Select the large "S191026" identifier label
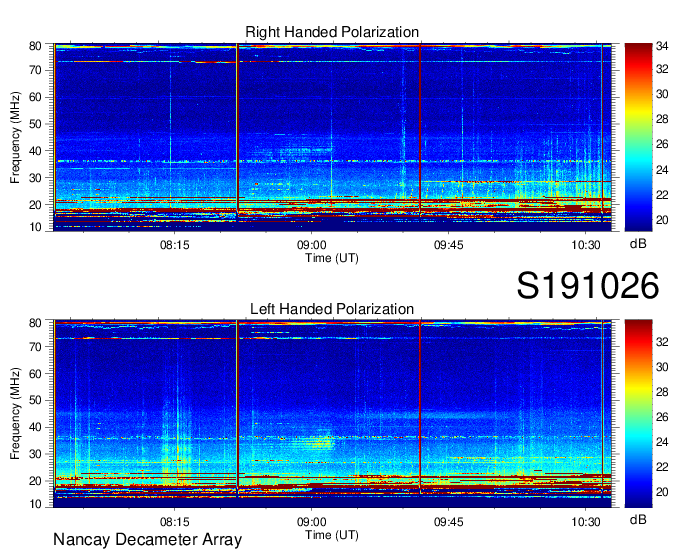 [588, 285]
